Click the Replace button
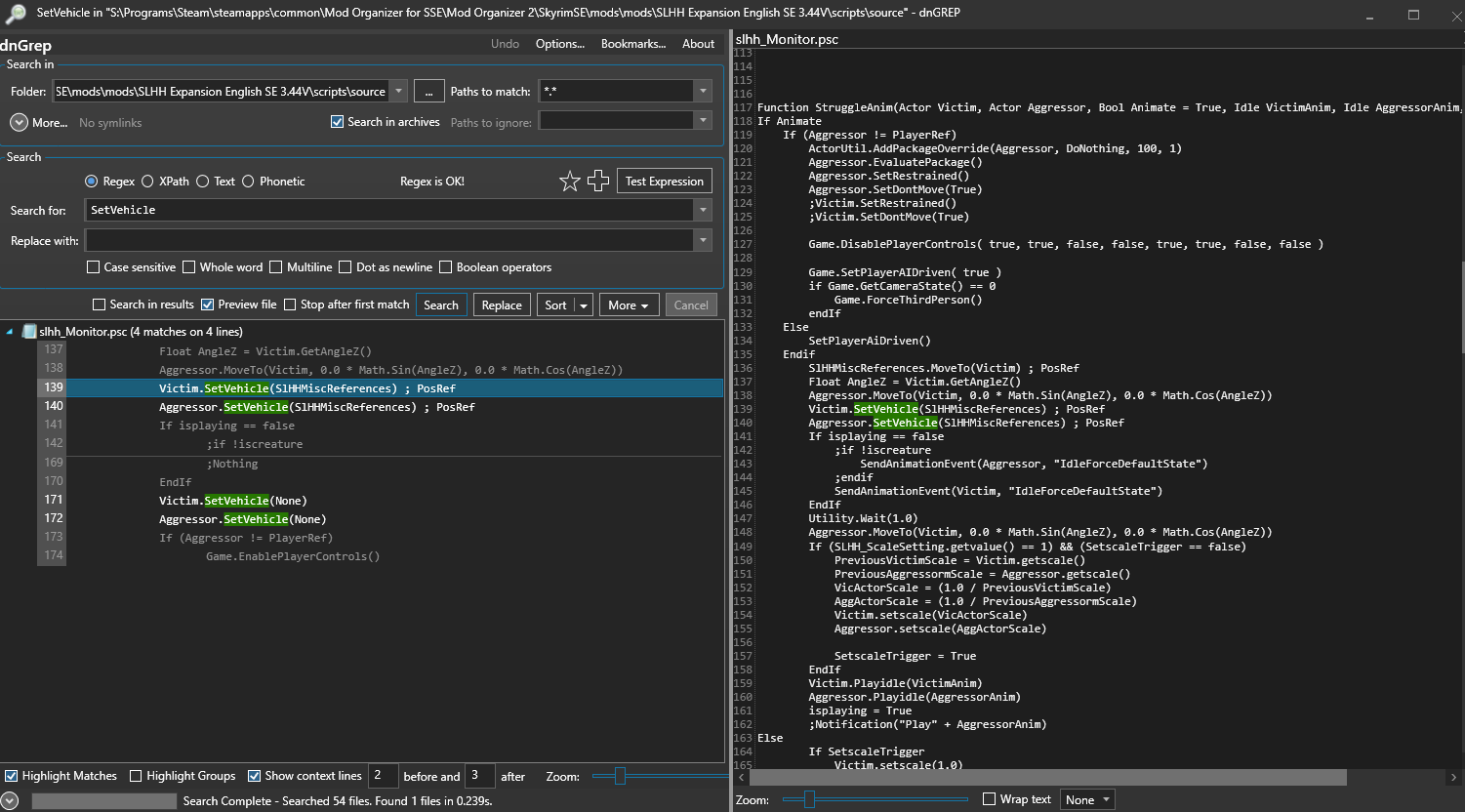The height and width of the screenshot is (812, 1465). click(x=502, y=305)
